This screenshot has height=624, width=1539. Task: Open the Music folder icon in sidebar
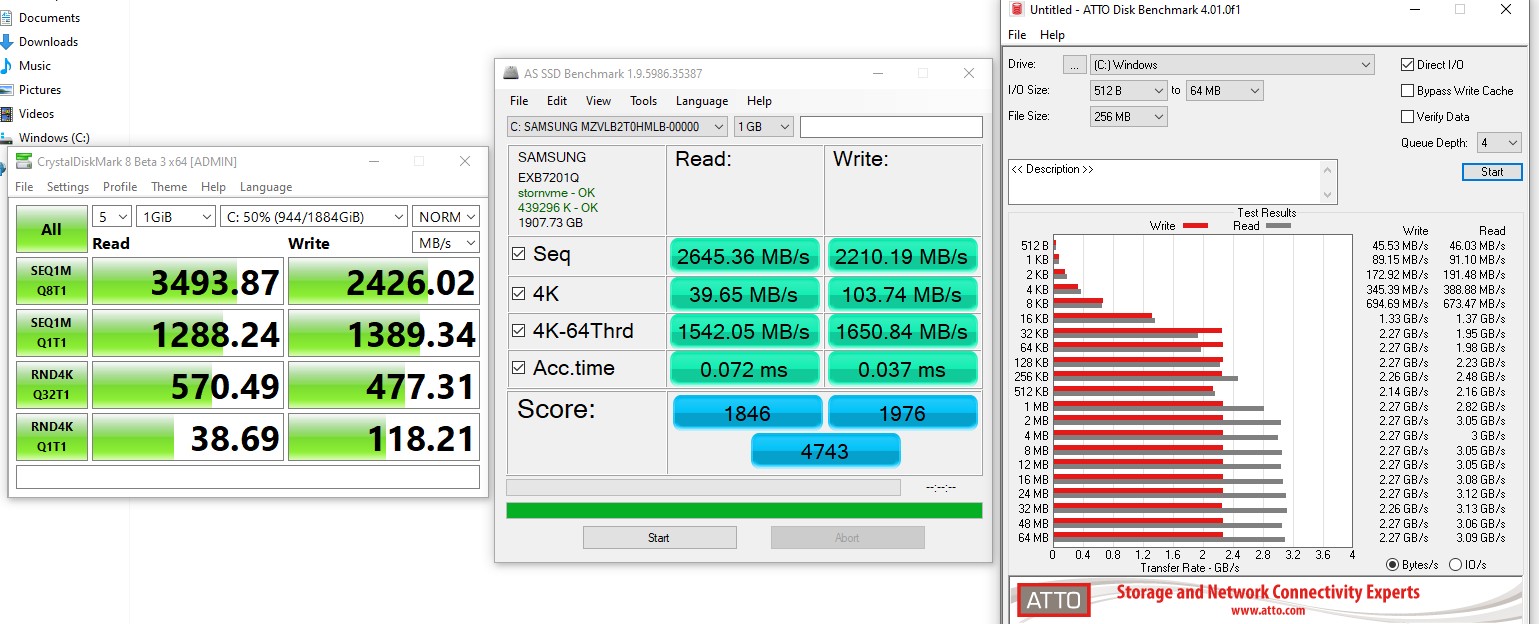click(x=7, y=66)
